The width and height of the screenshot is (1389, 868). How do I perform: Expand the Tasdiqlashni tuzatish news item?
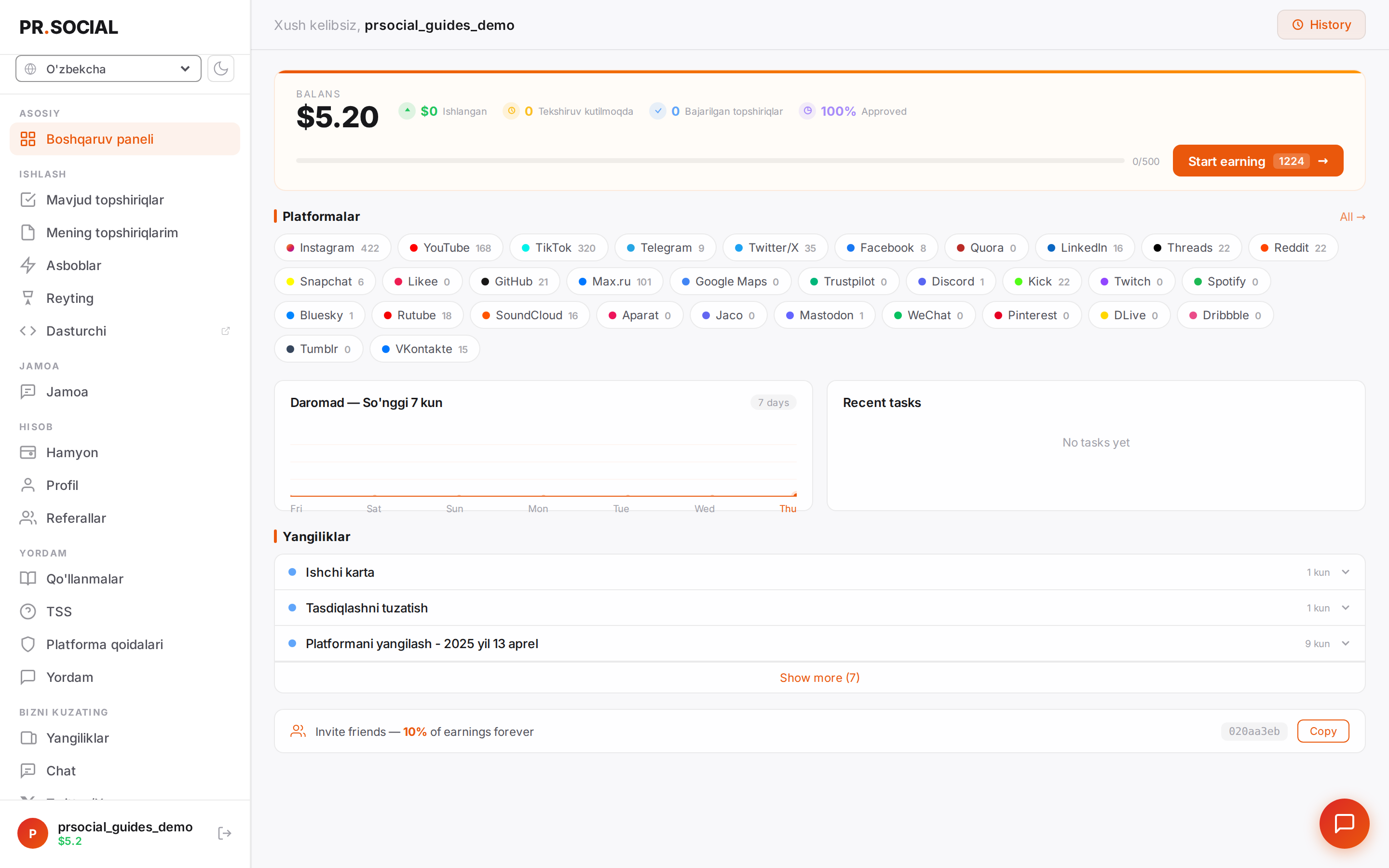pos(819,608)
